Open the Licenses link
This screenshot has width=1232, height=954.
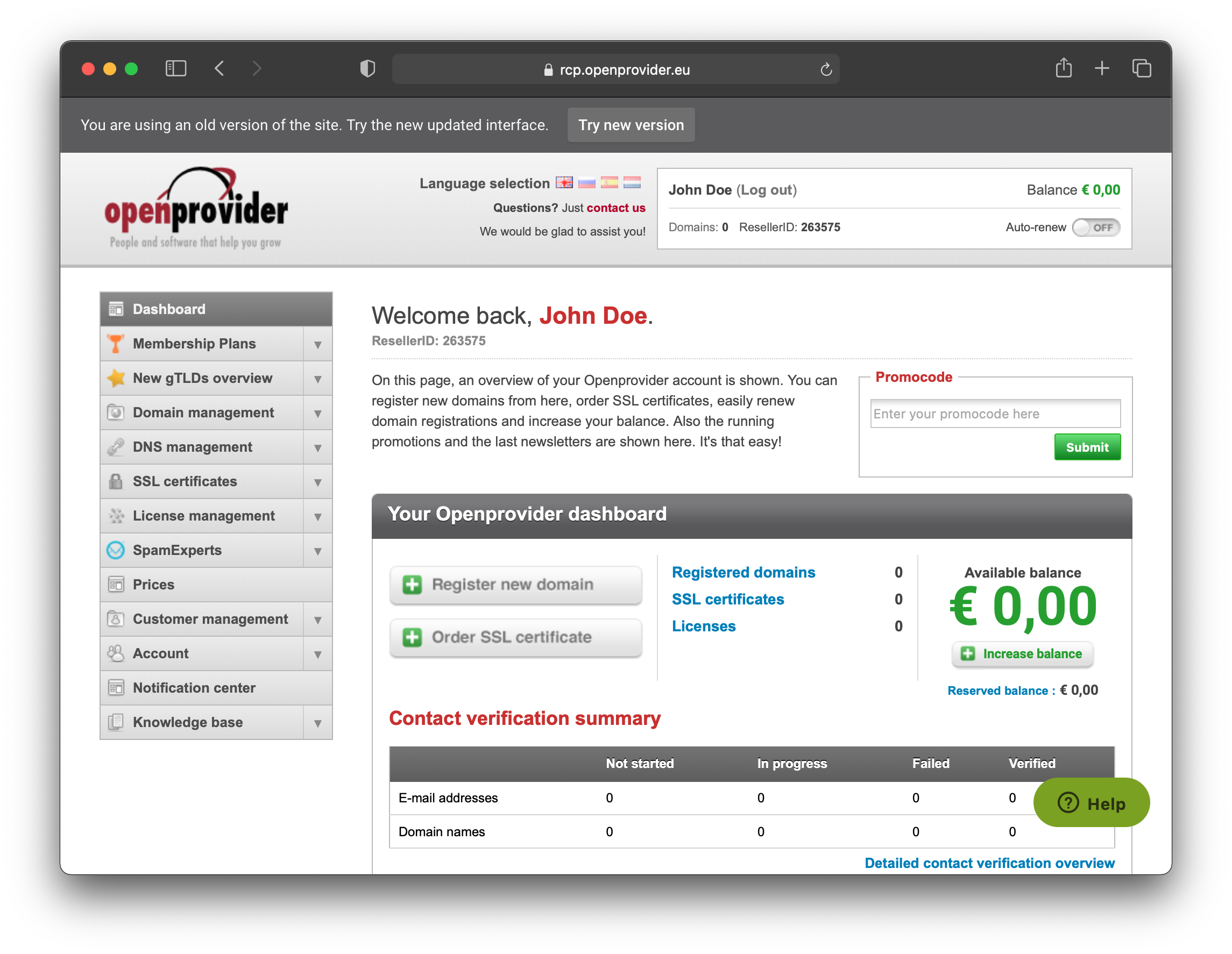pyautogui.click(x=704, y=626)
